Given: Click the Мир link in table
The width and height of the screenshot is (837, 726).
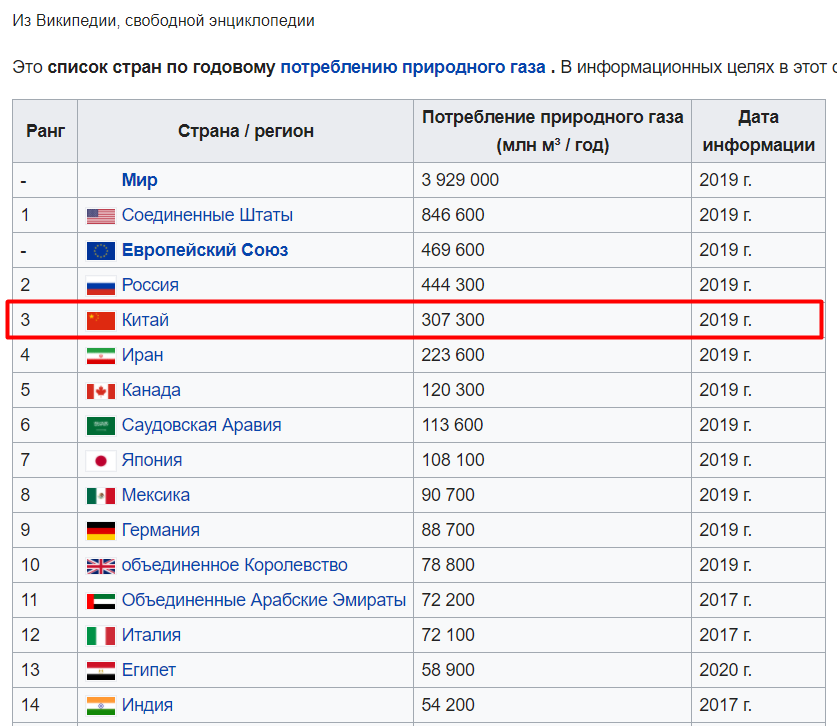Looking at the screenshot, I should (139, 180).
